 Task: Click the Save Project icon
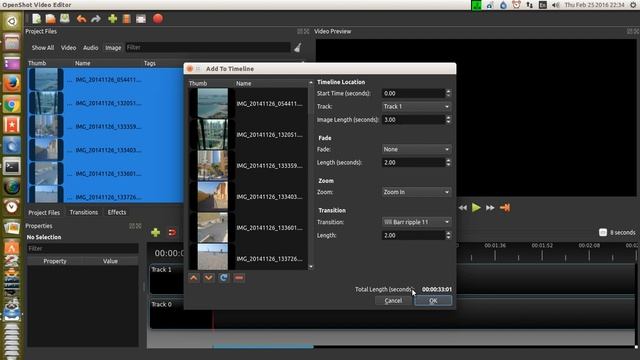pos(65,18)
